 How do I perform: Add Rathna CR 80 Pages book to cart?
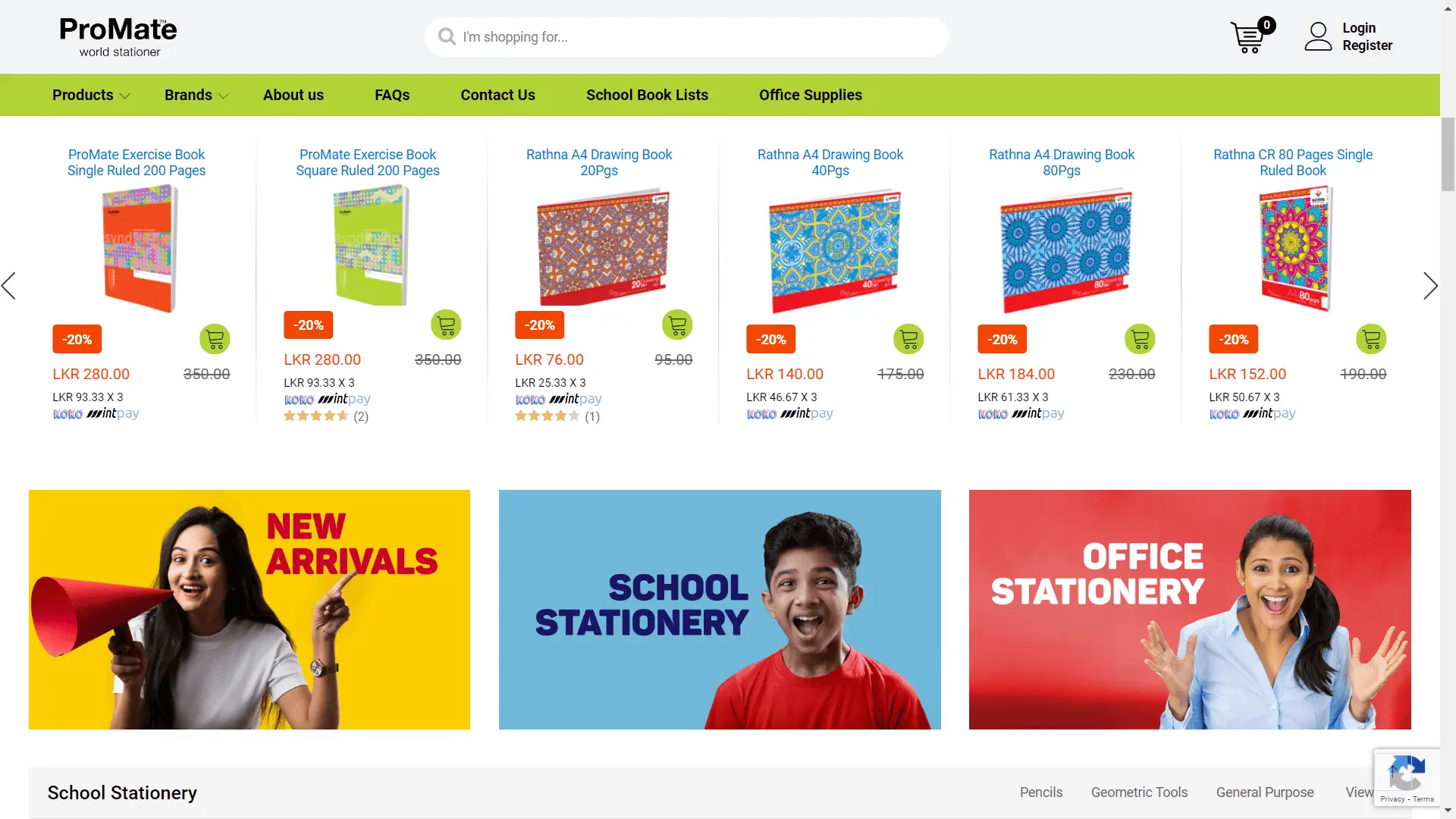tap(1371, 339)
